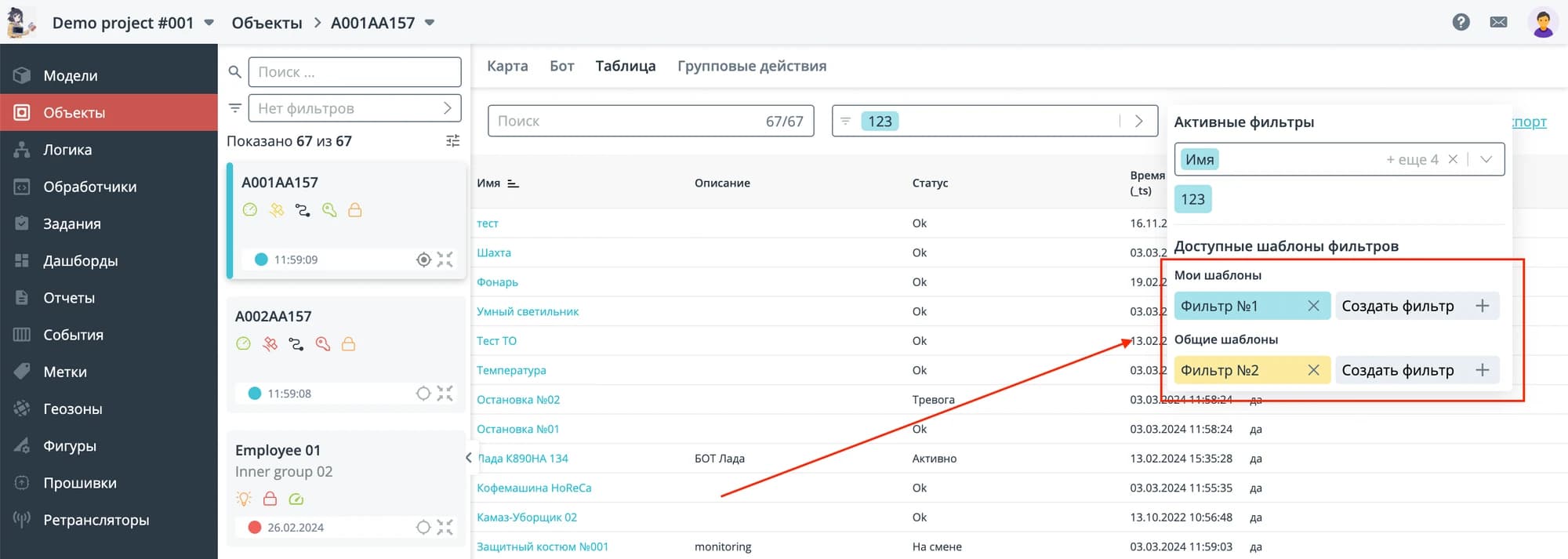Open the help question mark icon
Viewport: 1568px width, 559px height.
tap(1461, 22)
